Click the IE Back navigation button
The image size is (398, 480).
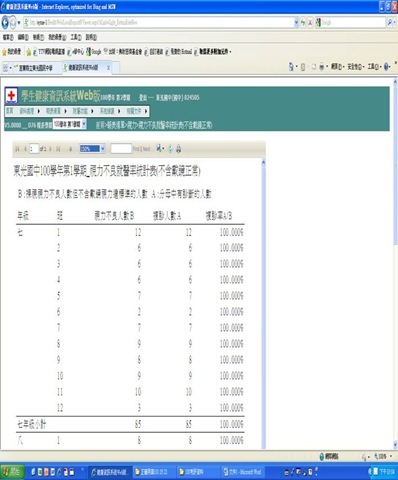(5, 23)
